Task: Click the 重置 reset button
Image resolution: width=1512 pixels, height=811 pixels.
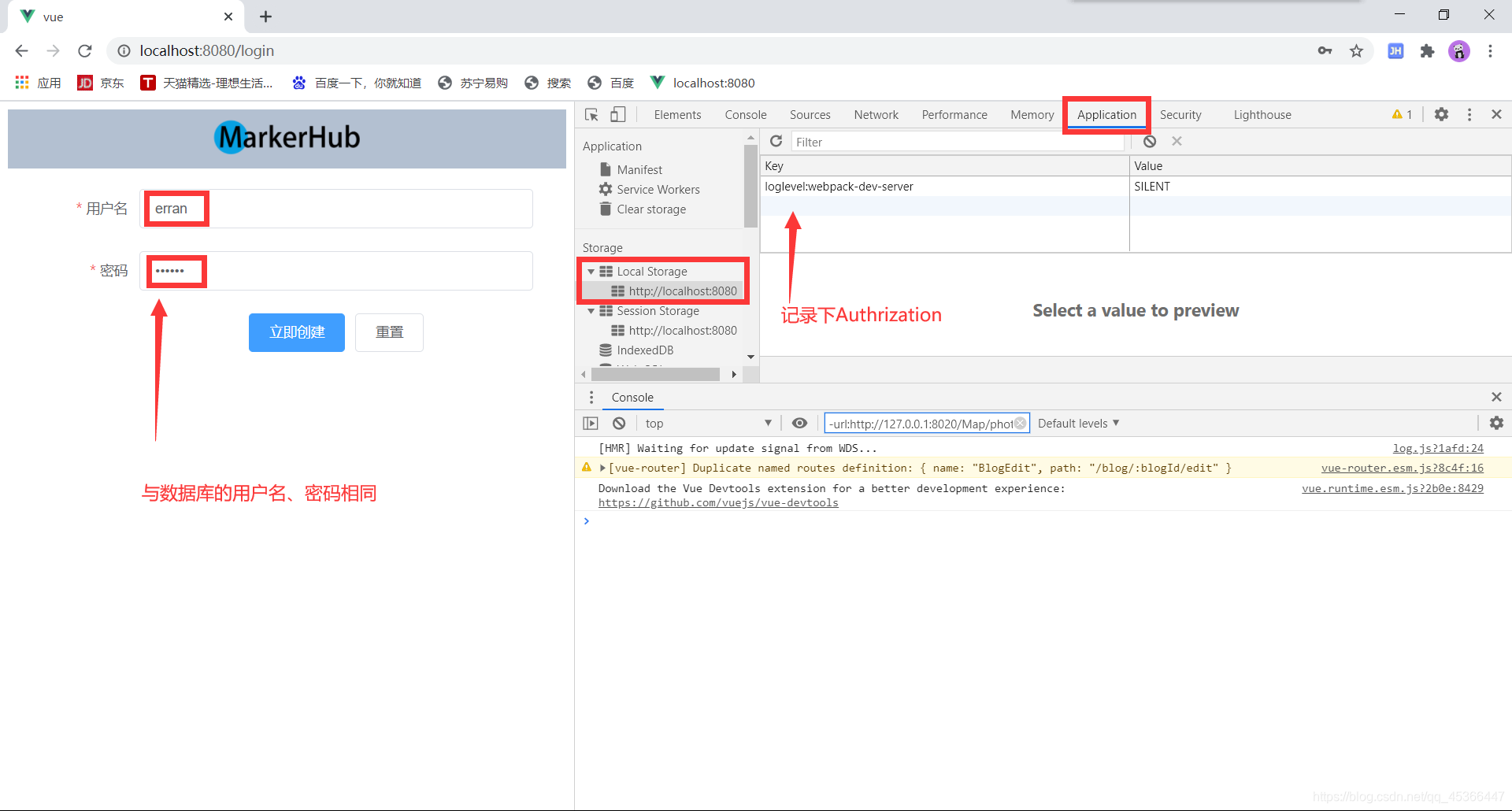Action: [x=389, y=332]
